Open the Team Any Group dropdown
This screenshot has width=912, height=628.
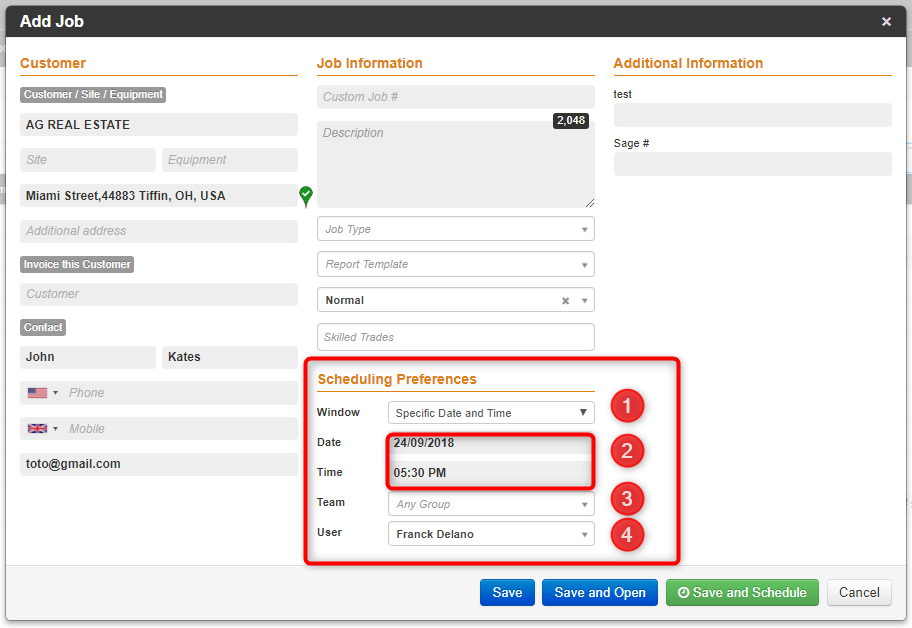[491, 504]
